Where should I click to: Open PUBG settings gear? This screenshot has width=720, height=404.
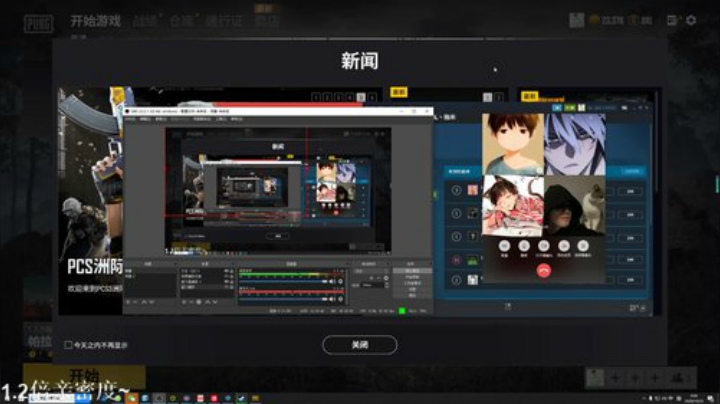coord(691,20)
